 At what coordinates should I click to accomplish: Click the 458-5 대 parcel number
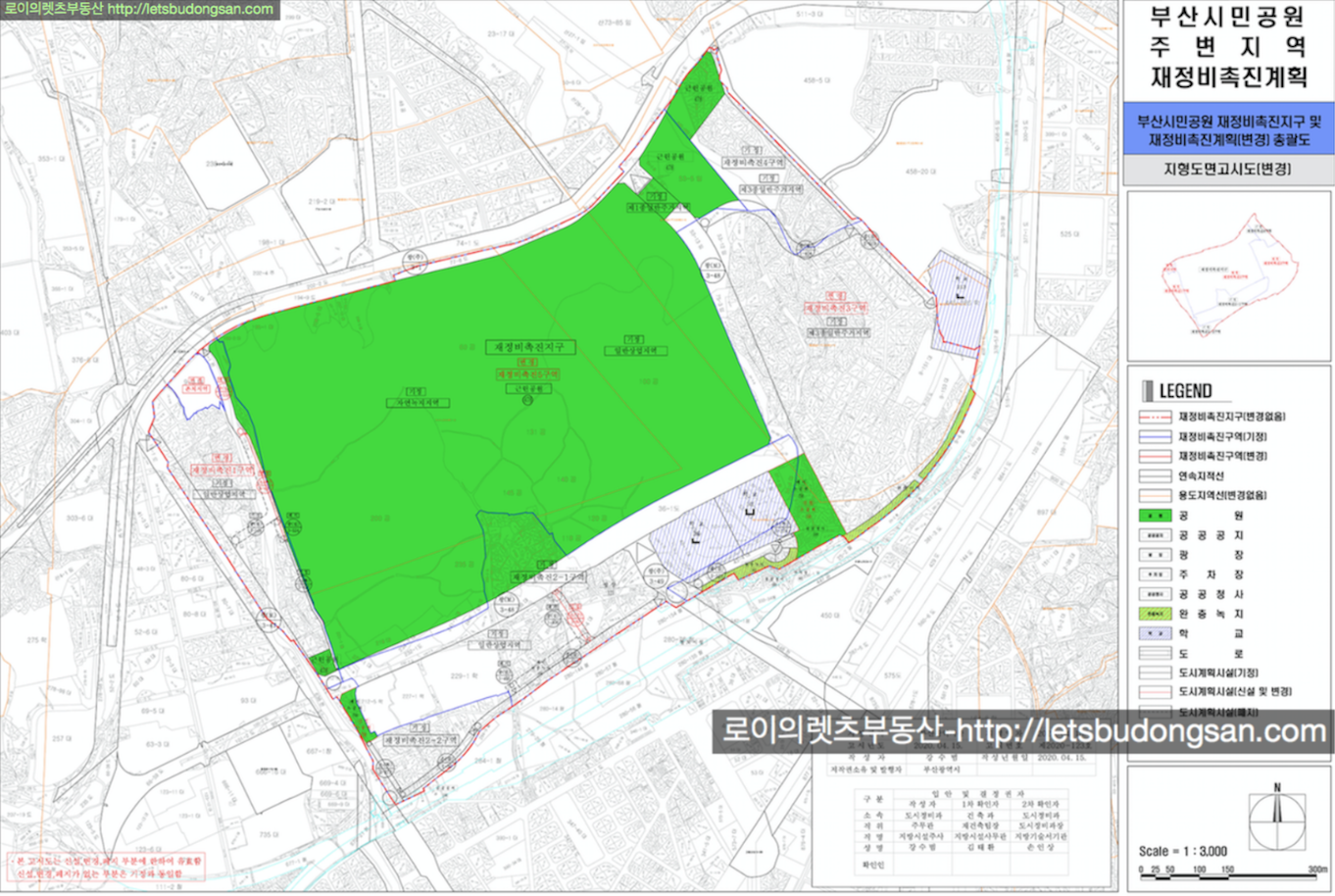816,80
